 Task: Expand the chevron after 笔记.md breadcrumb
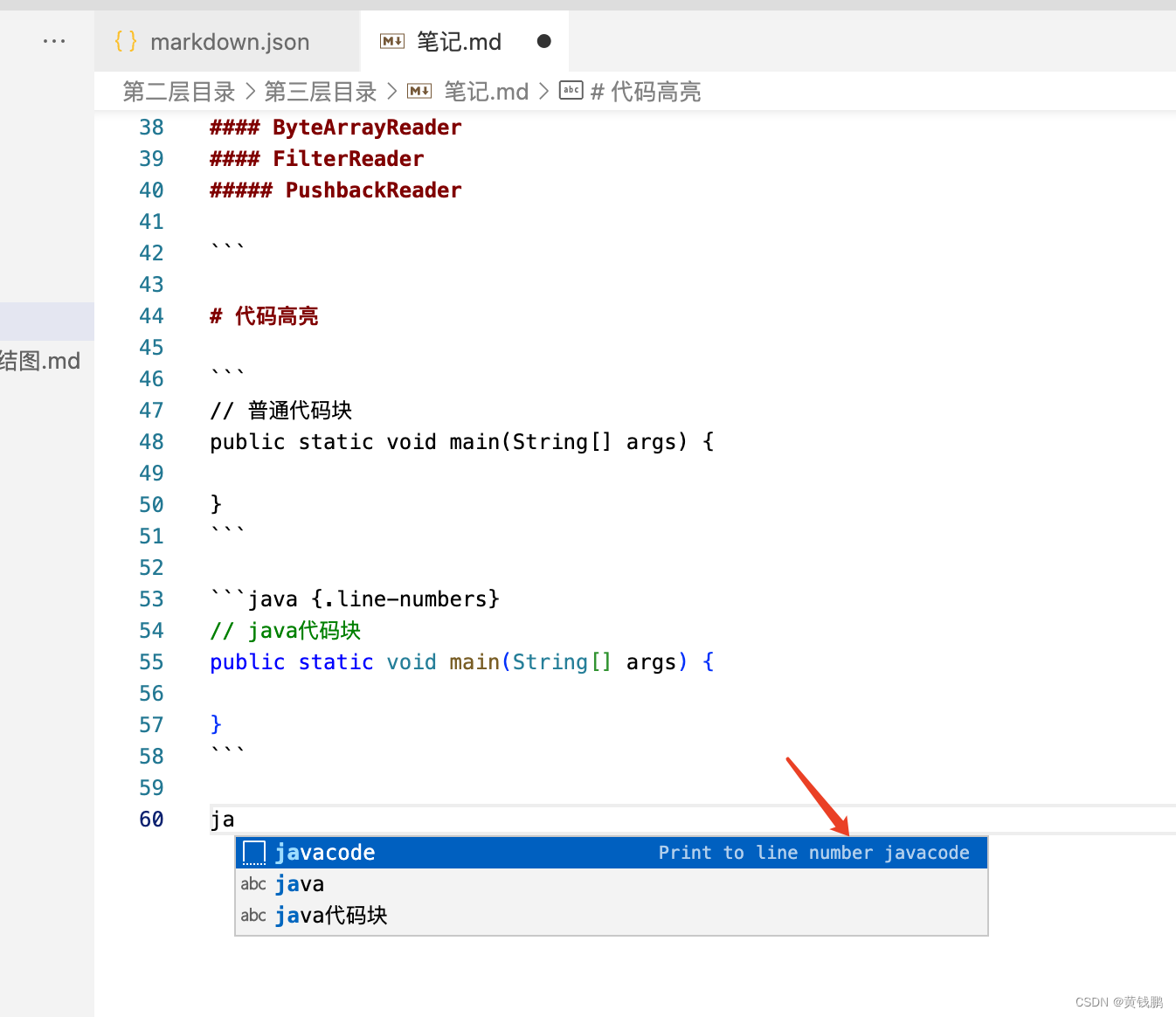tap(543, 92)
